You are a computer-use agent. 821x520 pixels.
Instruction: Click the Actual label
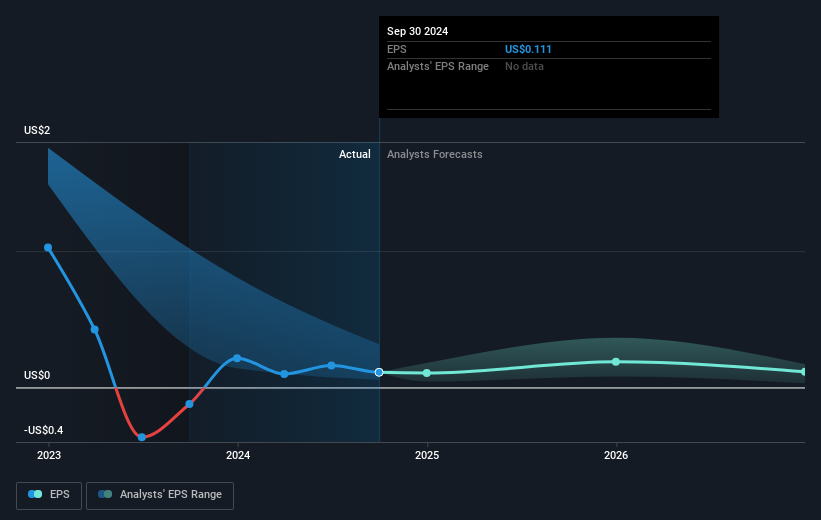click(x=354, y=154)
